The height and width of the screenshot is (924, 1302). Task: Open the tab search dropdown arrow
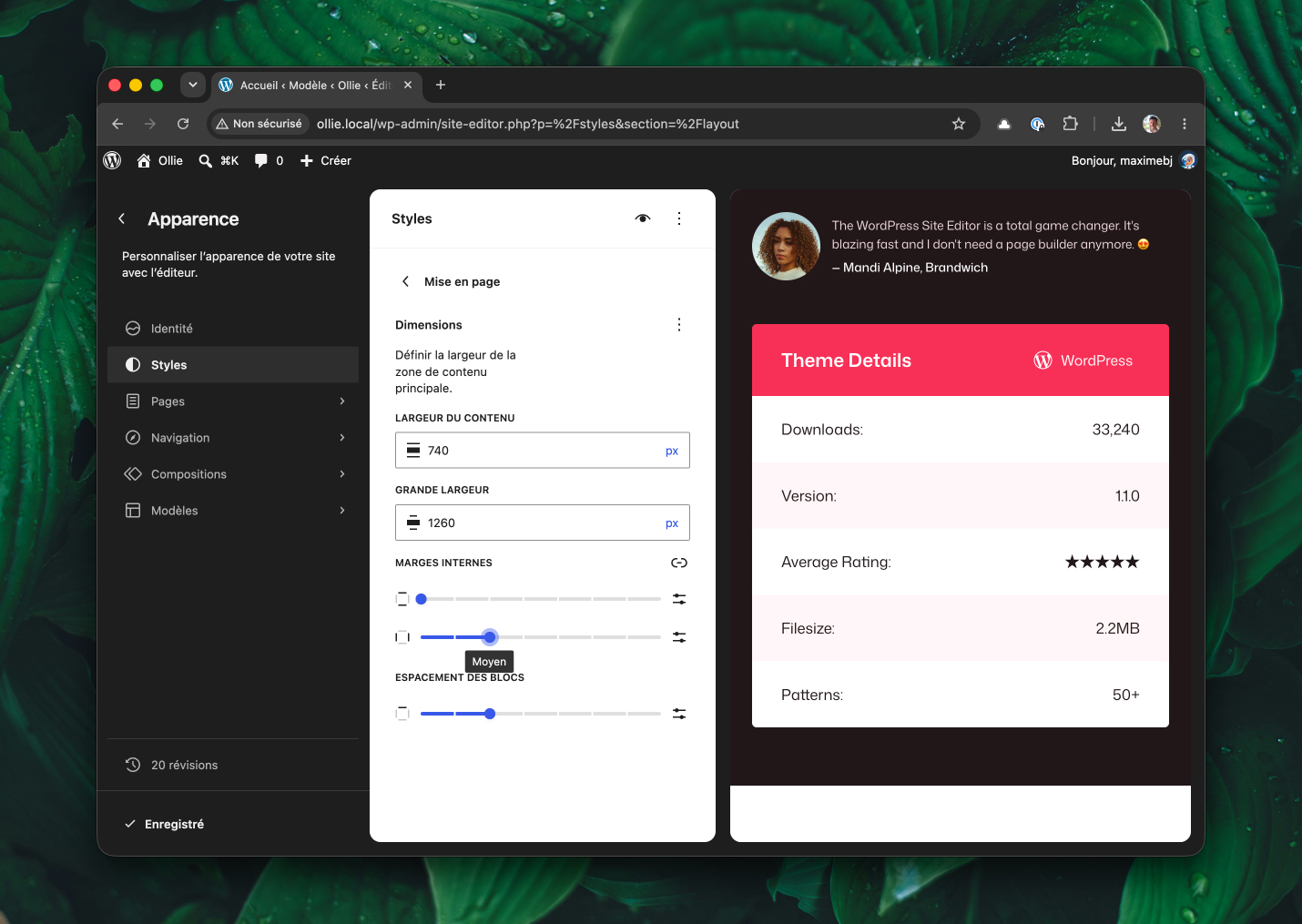192,85
